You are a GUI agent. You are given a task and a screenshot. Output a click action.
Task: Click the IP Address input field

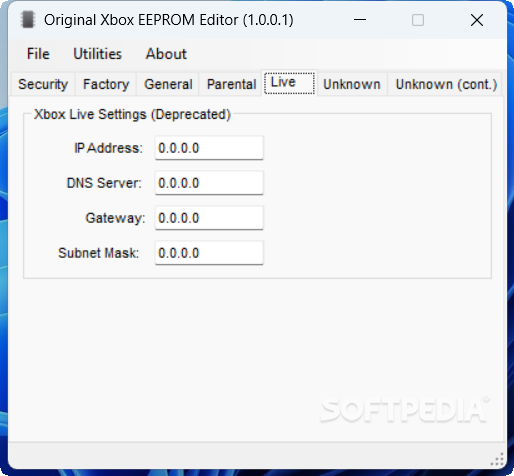209,148
